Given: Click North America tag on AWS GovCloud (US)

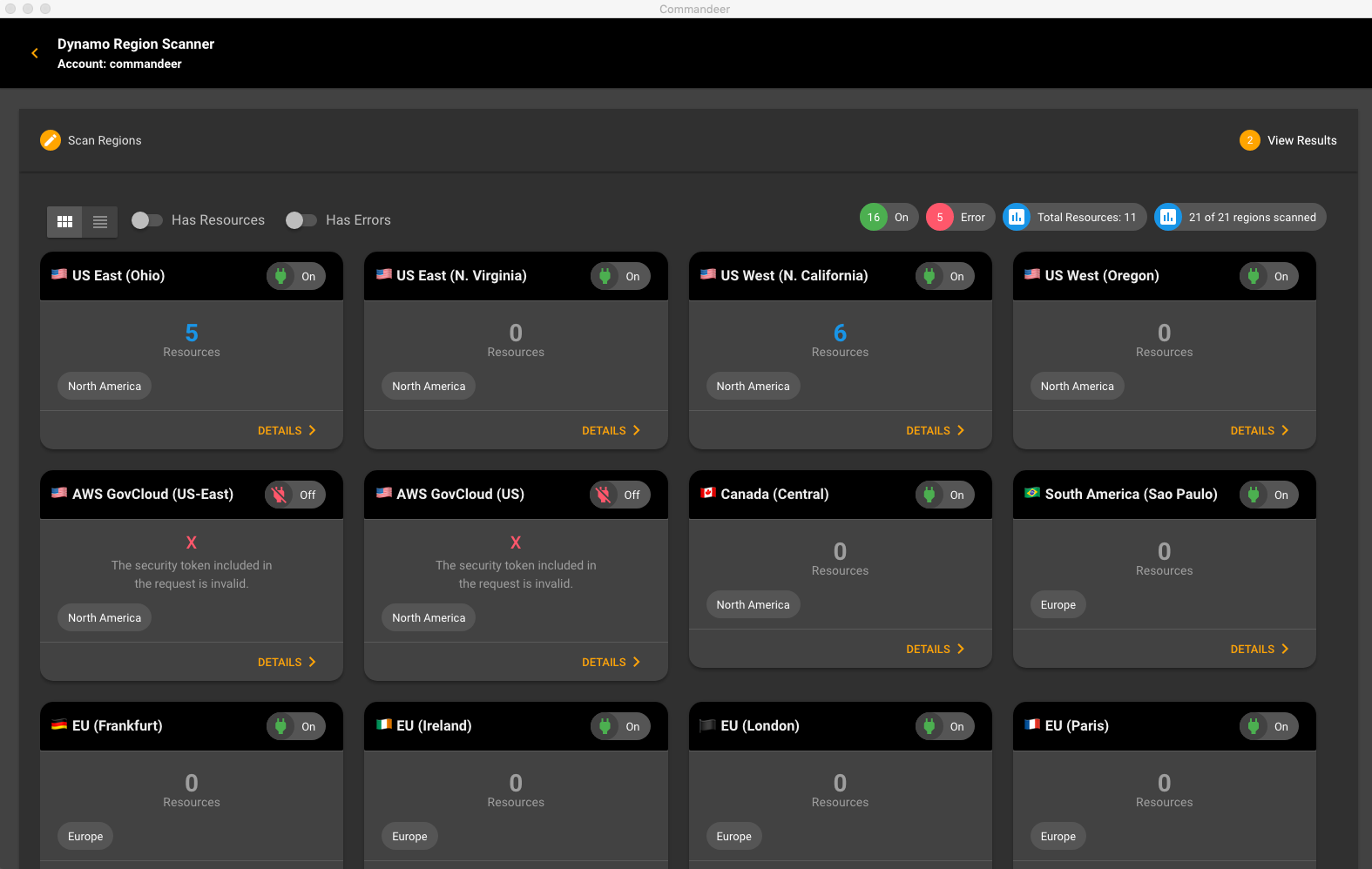Looking at the screenshot, I should (x=429, y=618).
